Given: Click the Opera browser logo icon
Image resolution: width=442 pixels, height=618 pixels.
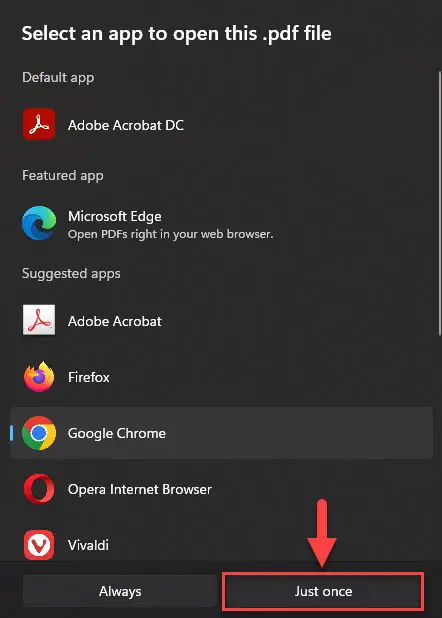Looking at the screenshot, I should coord(39,489).
